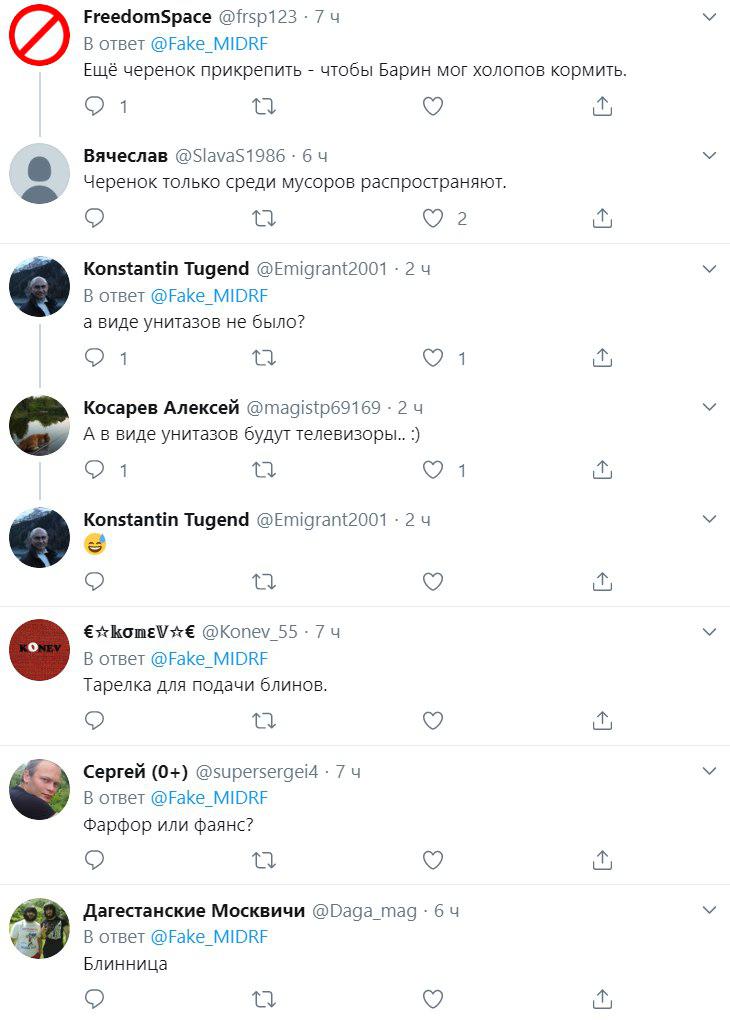Reply to Дагестанские Москвичи's Блинница tweet
Viewport: 730px width, 1020px height.
click(94, 999)
